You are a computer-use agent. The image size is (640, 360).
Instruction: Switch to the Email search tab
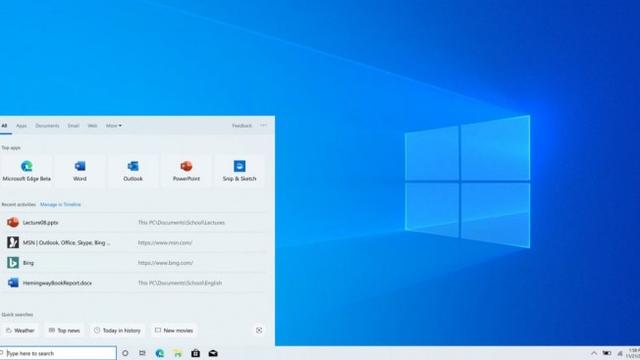coord(73,126)
